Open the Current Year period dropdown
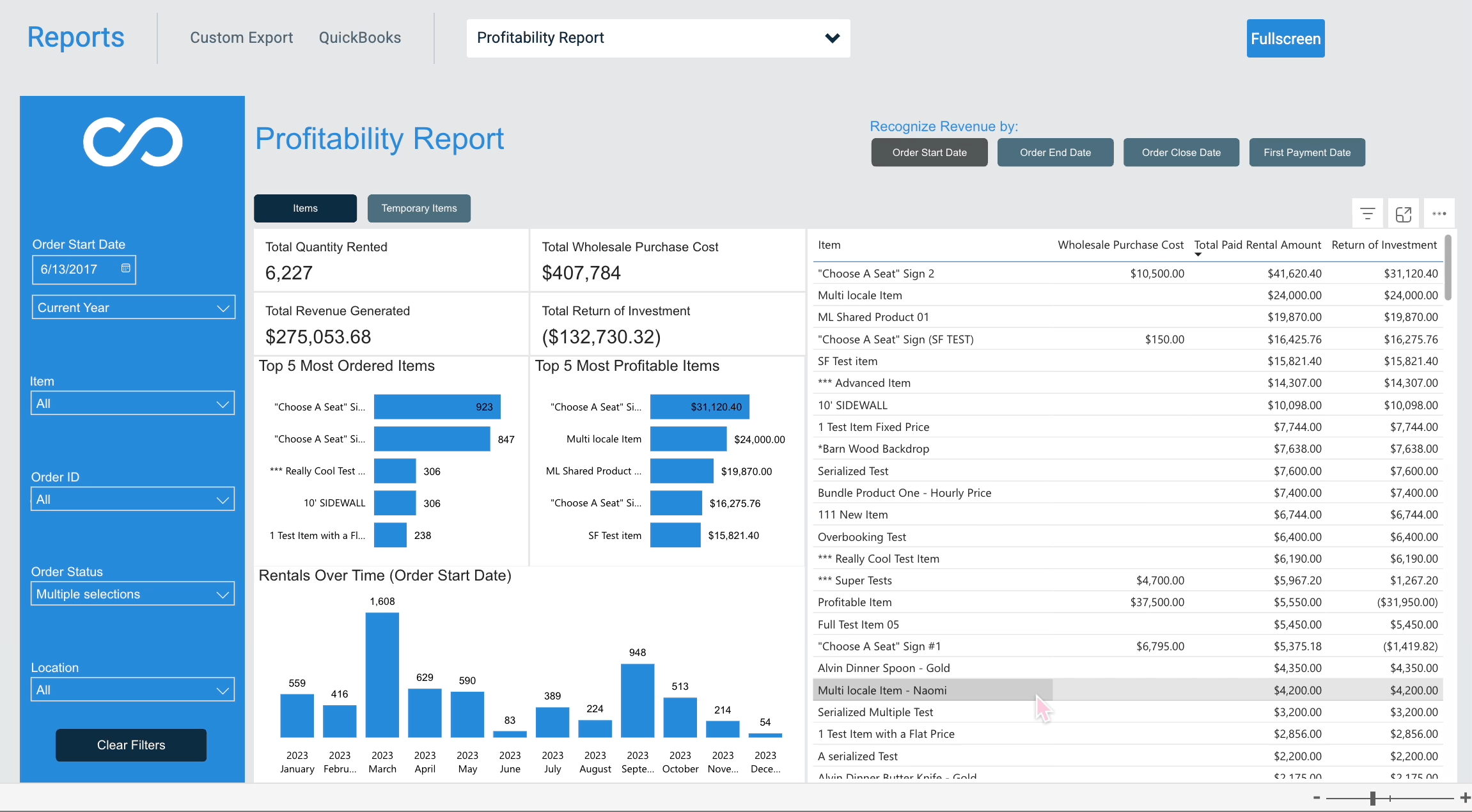The height and width of the screenshot is (812, 1472). click(x=134, y=308)
